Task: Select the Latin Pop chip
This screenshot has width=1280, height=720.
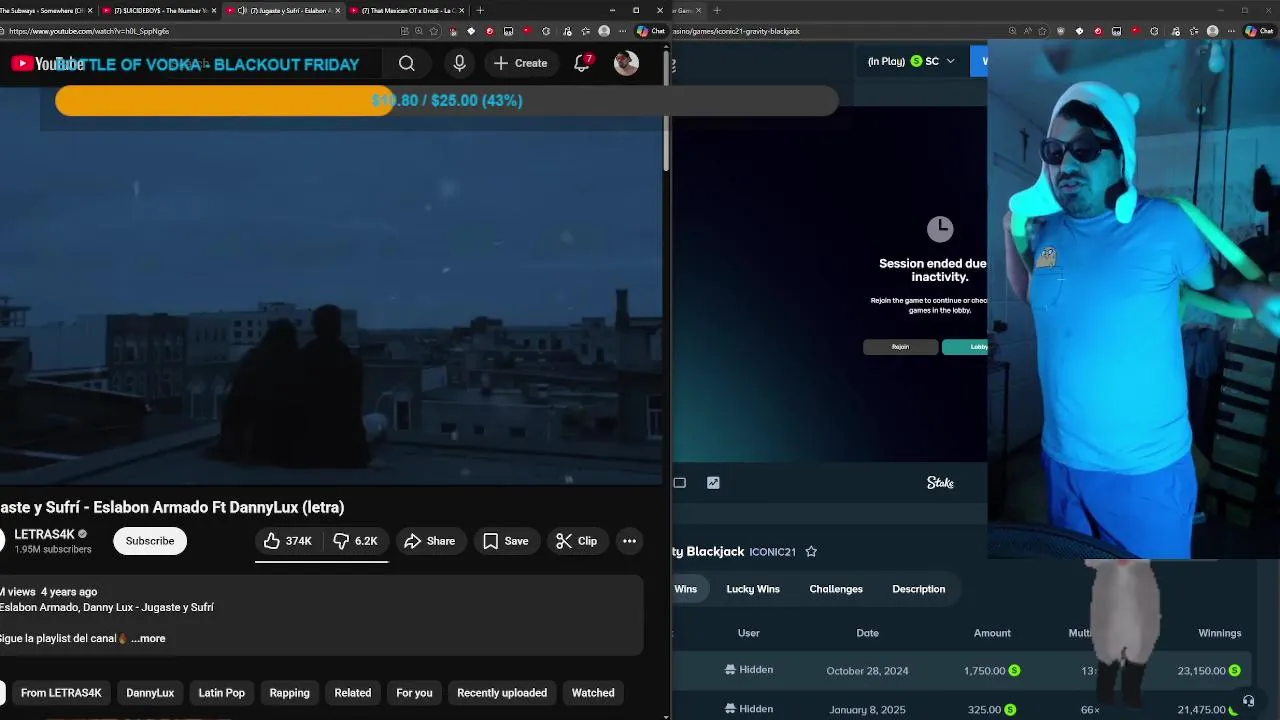Action: [x=222, y=693]
